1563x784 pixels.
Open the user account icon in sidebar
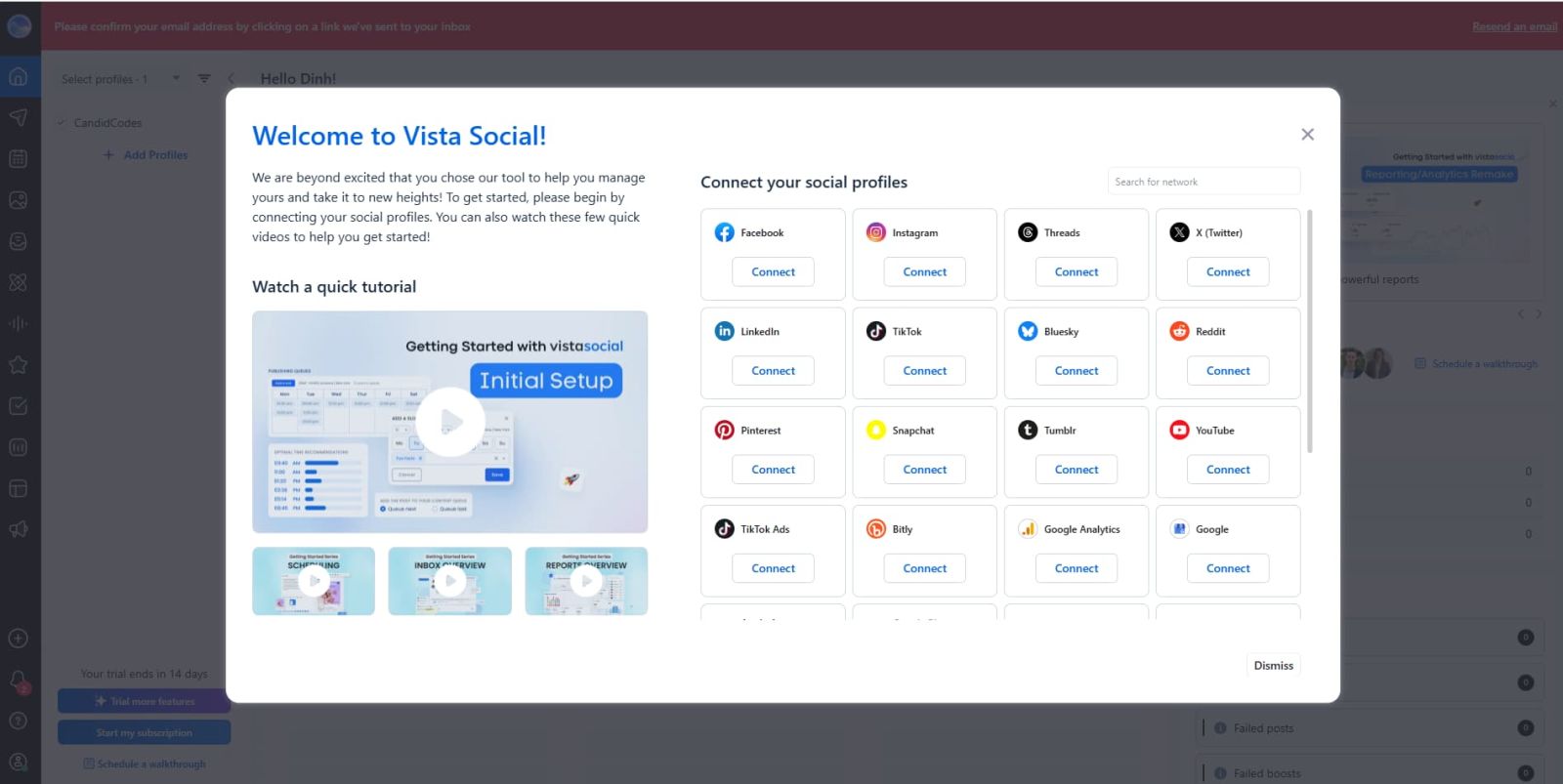pyautogui.click(x=19, y=762)
